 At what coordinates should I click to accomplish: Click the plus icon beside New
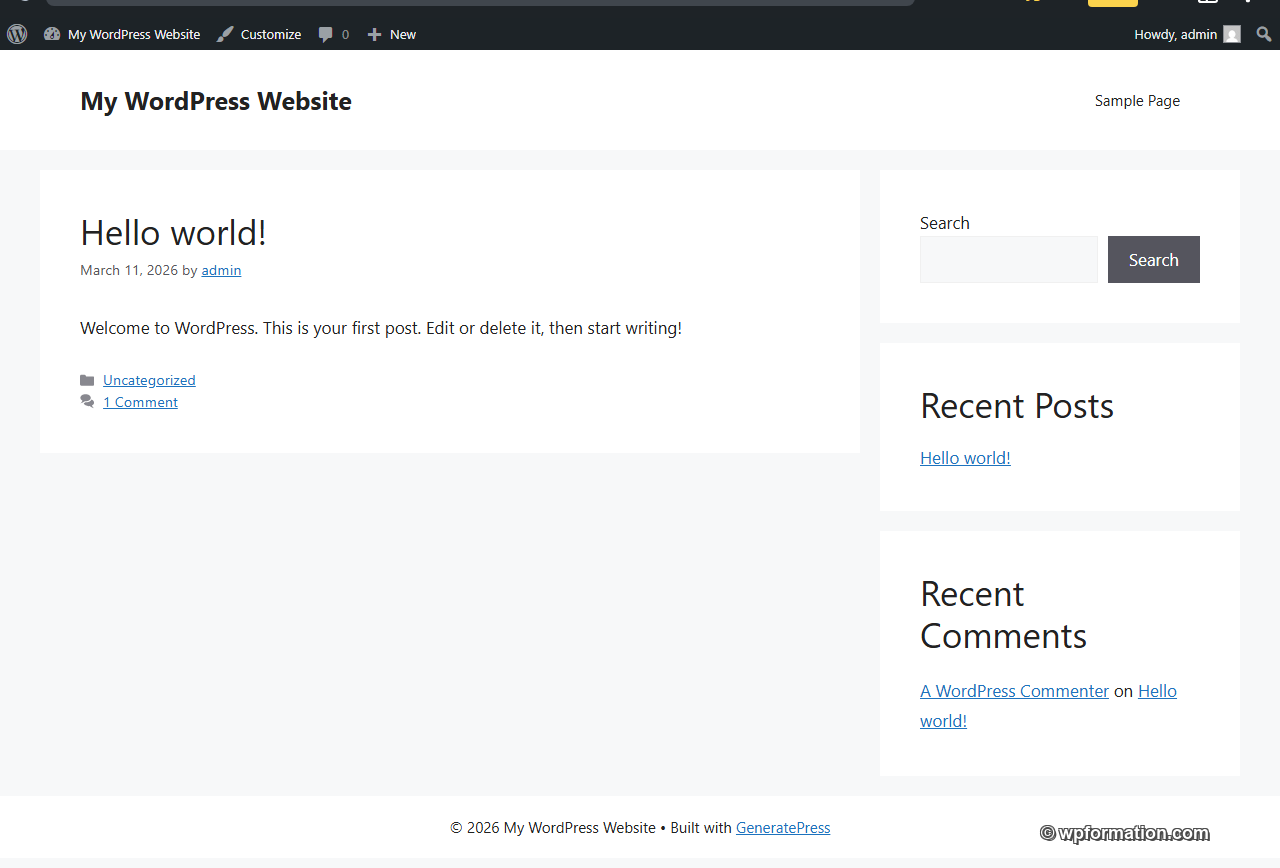tap(374, 34)
